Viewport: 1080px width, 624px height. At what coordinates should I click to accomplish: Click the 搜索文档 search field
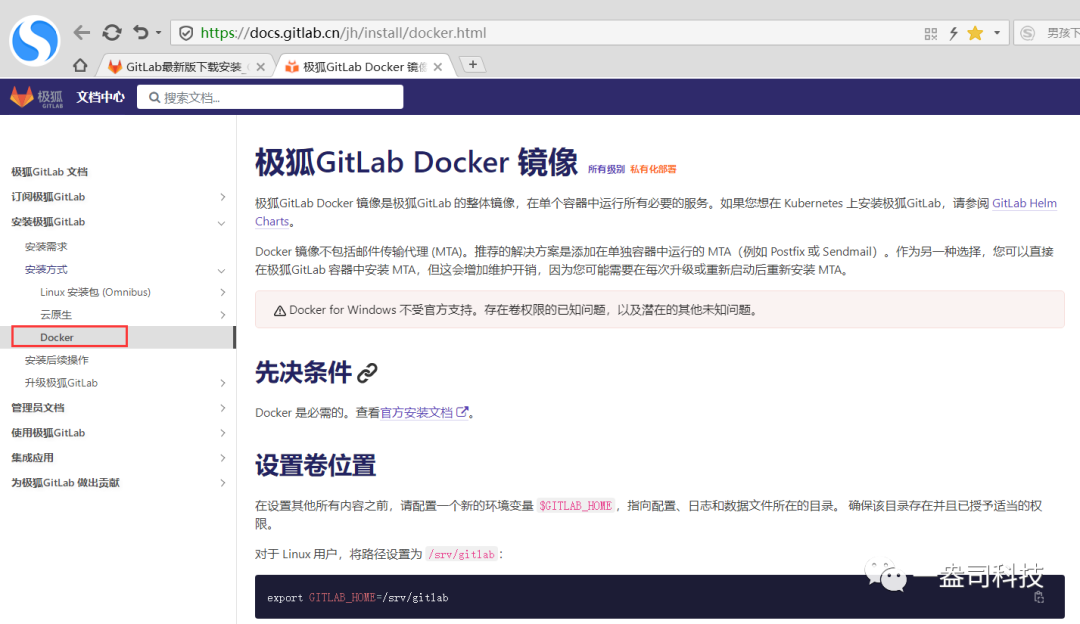point(270,97)
